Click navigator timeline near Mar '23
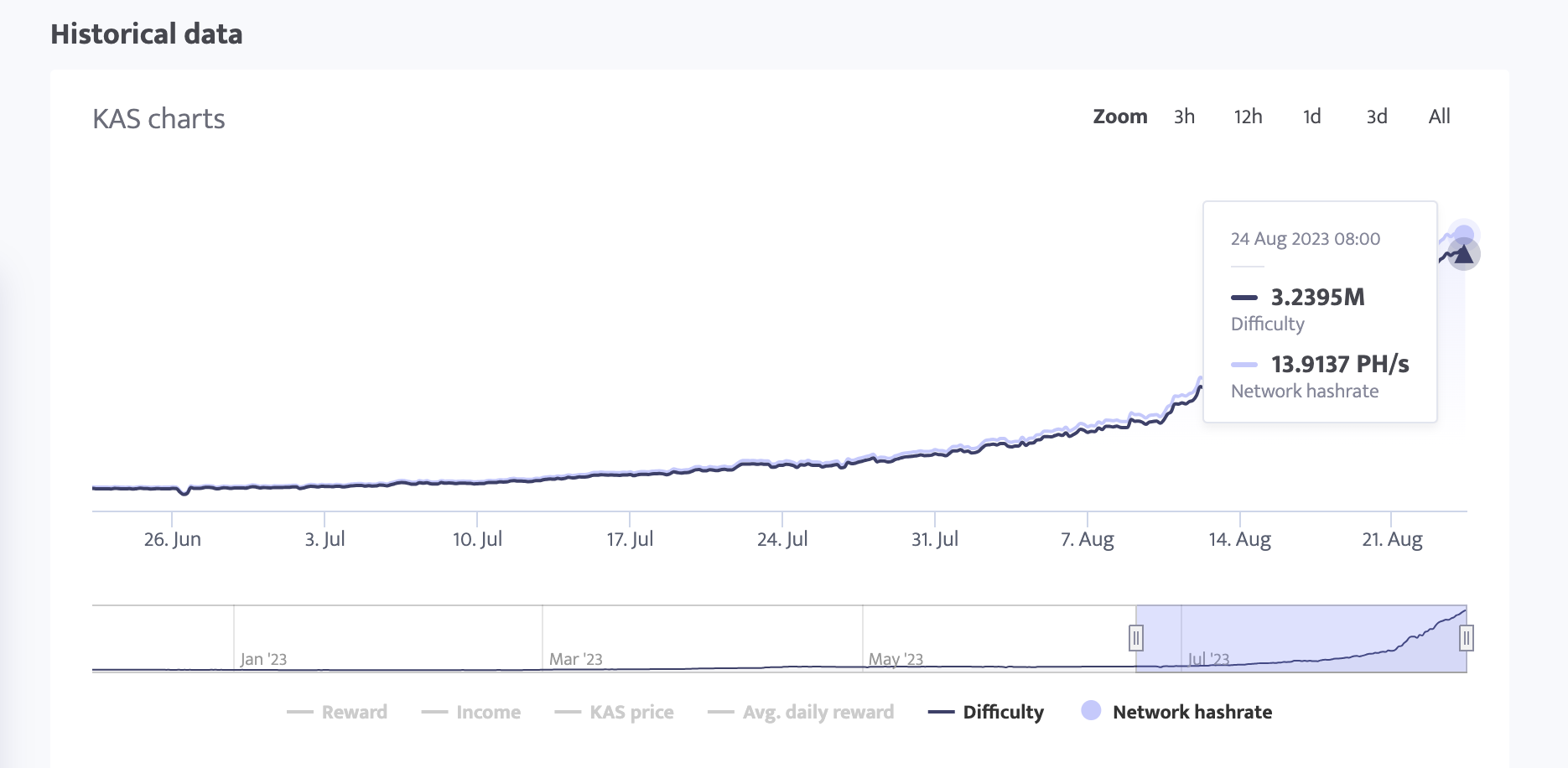The width and height of the screenshot is (1568, 768). tap(575, 659)
